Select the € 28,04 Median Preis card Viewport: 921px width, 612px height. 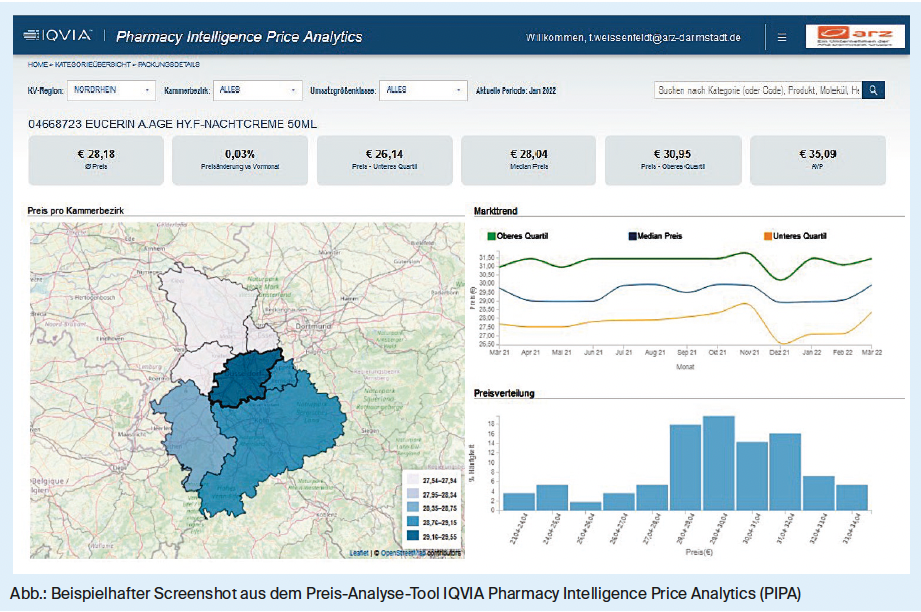tap(529, 160)
